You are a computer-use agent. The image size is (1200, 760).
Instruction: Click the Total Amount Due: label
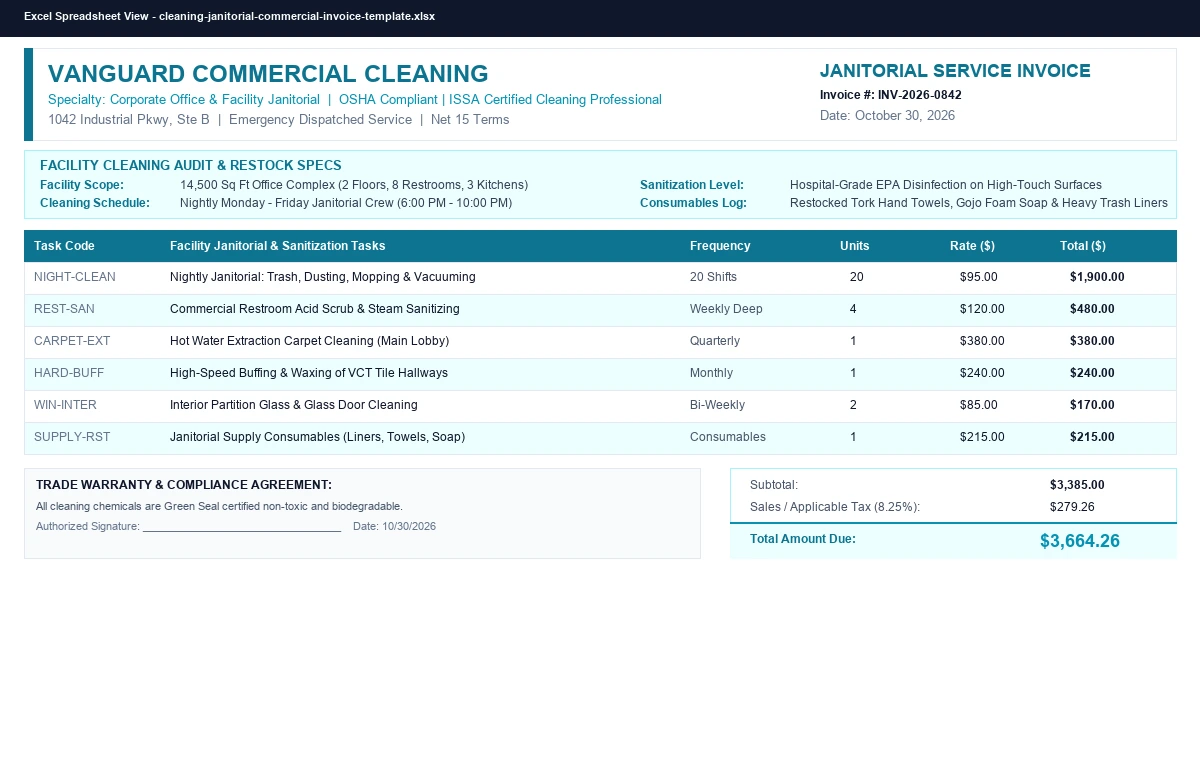click(x=803, y=539)
